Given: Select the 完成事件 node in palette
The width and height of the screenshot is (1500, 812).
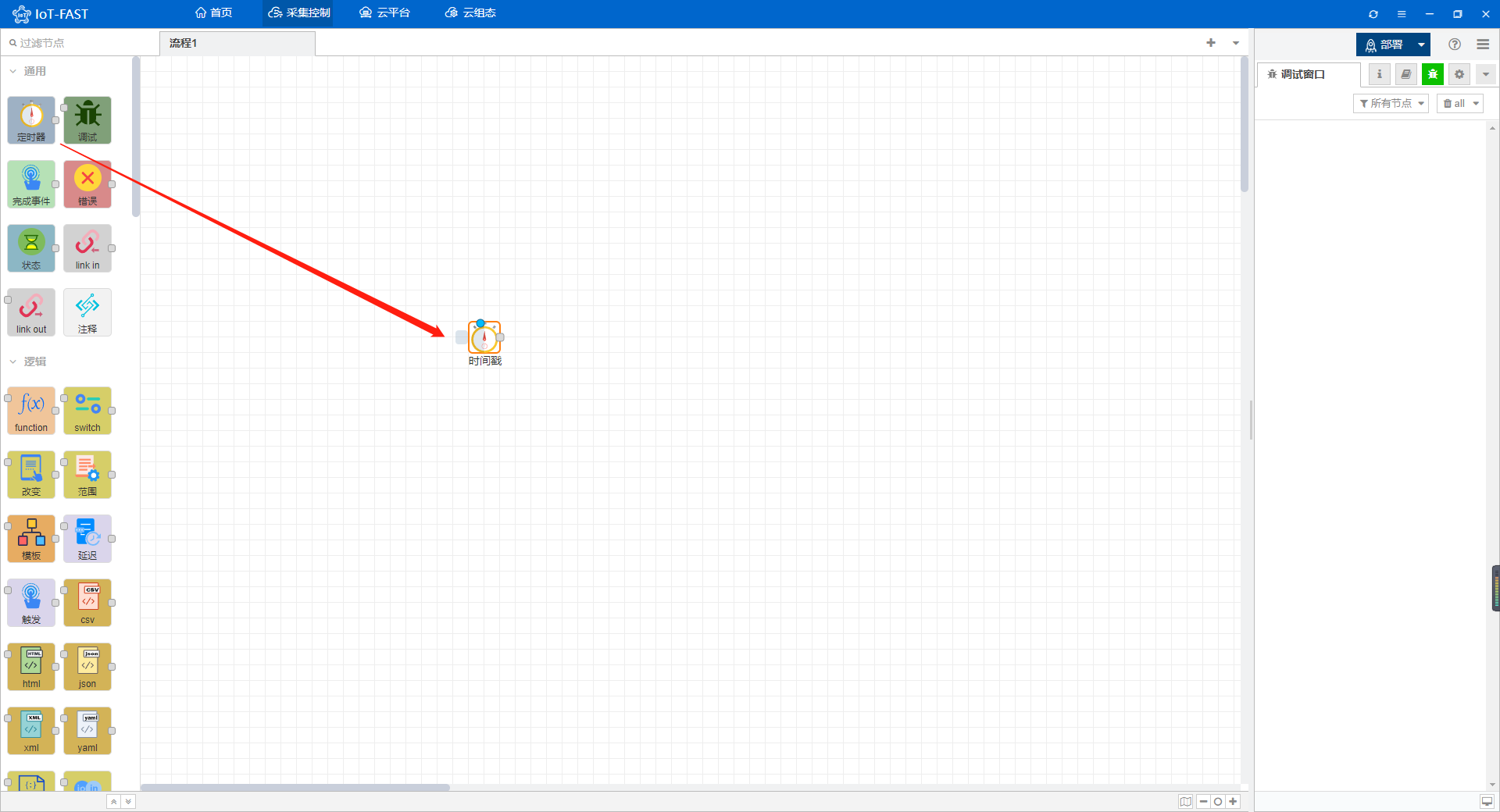Looking at the screenshot, I should (x=31, y=184).
